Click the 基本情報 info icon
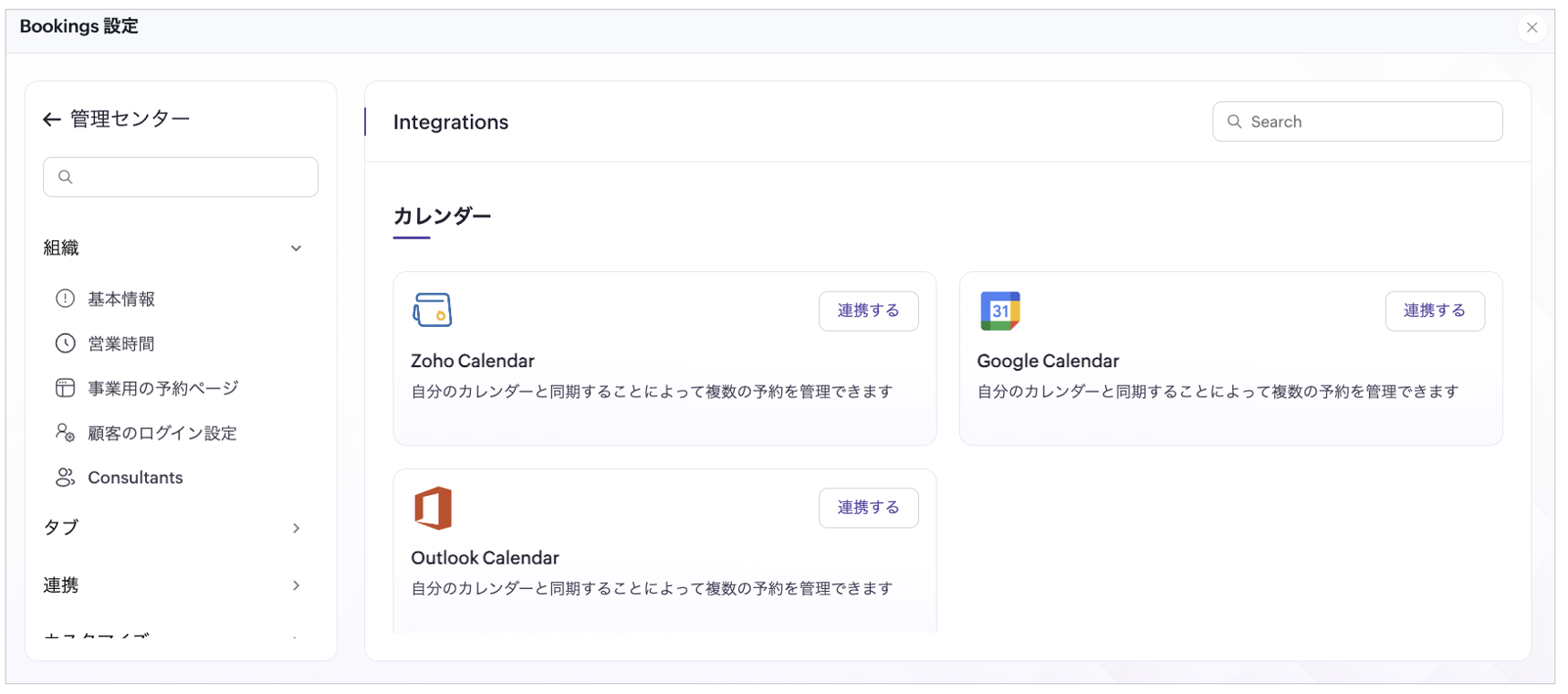This screenshot has height=694, width=1568. tap(65, 299)
